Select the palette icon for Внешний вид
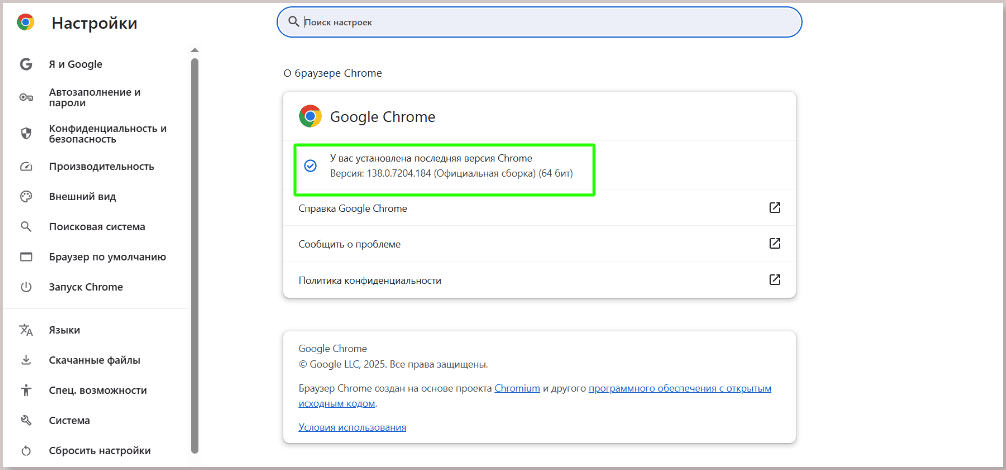1006x470 pixels. (x=26, y=197)
